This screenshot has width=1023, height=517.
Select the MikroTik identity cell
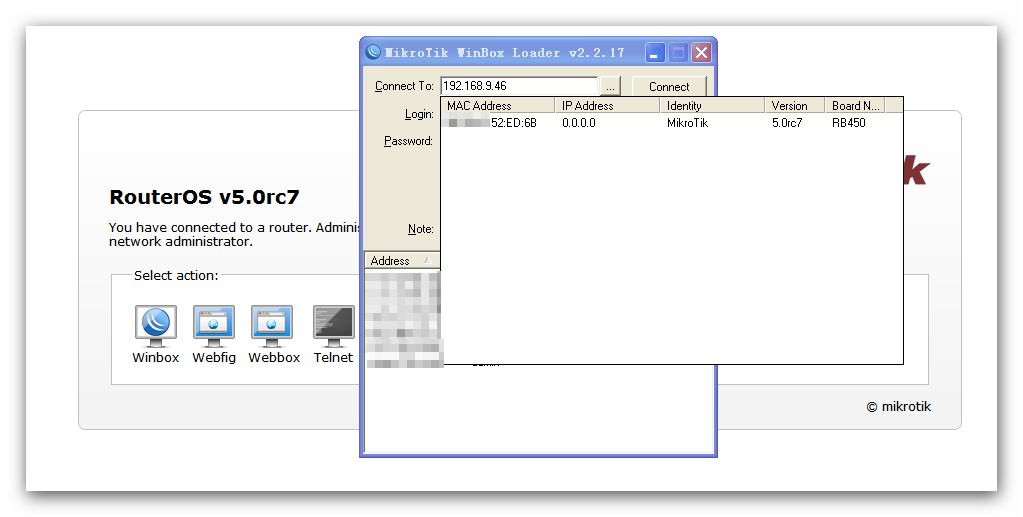[x=687, y=123]
